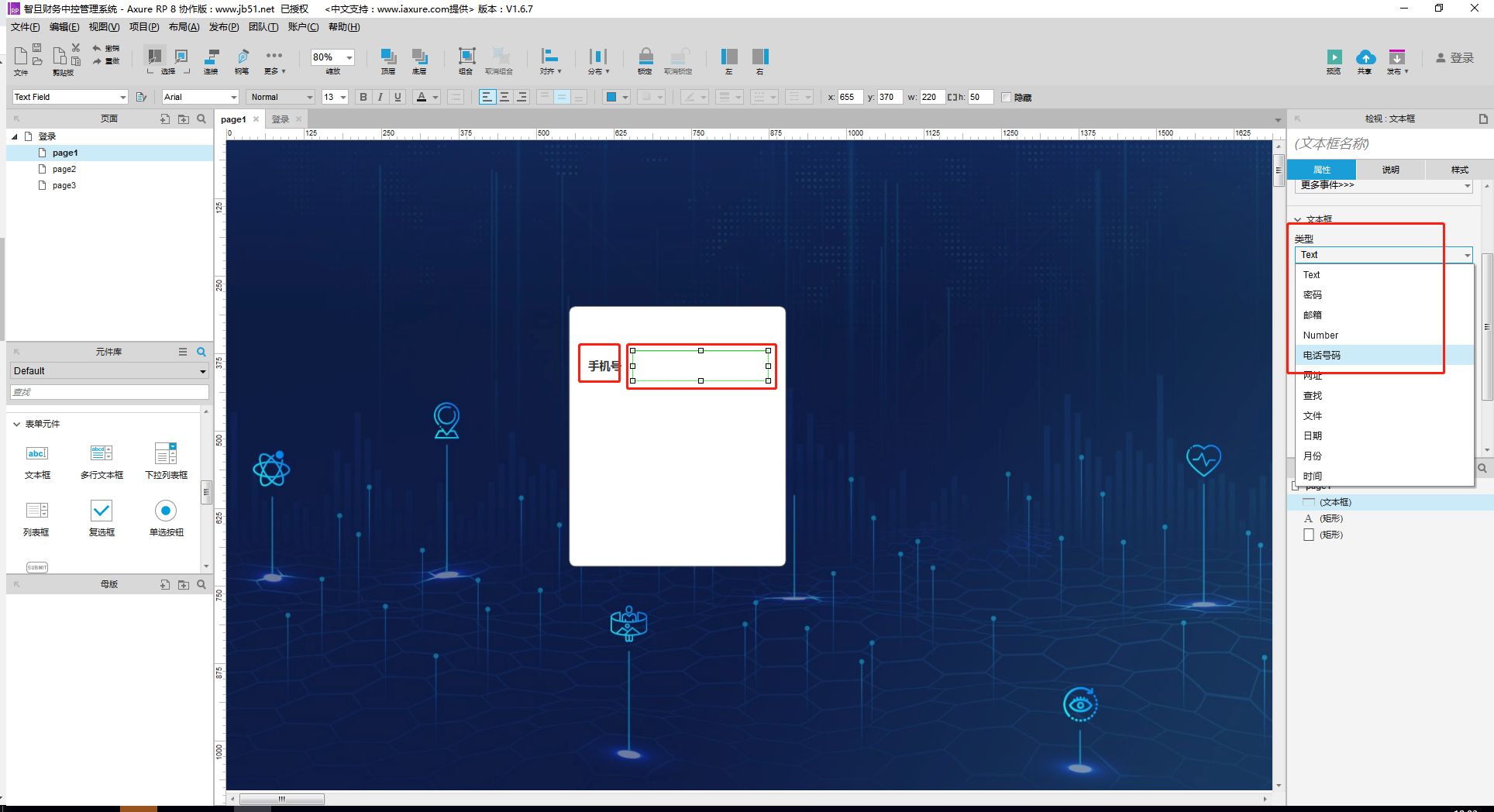Click the undo (撤销) arrow
This screenshot has width=1494, height=812.
97,48
